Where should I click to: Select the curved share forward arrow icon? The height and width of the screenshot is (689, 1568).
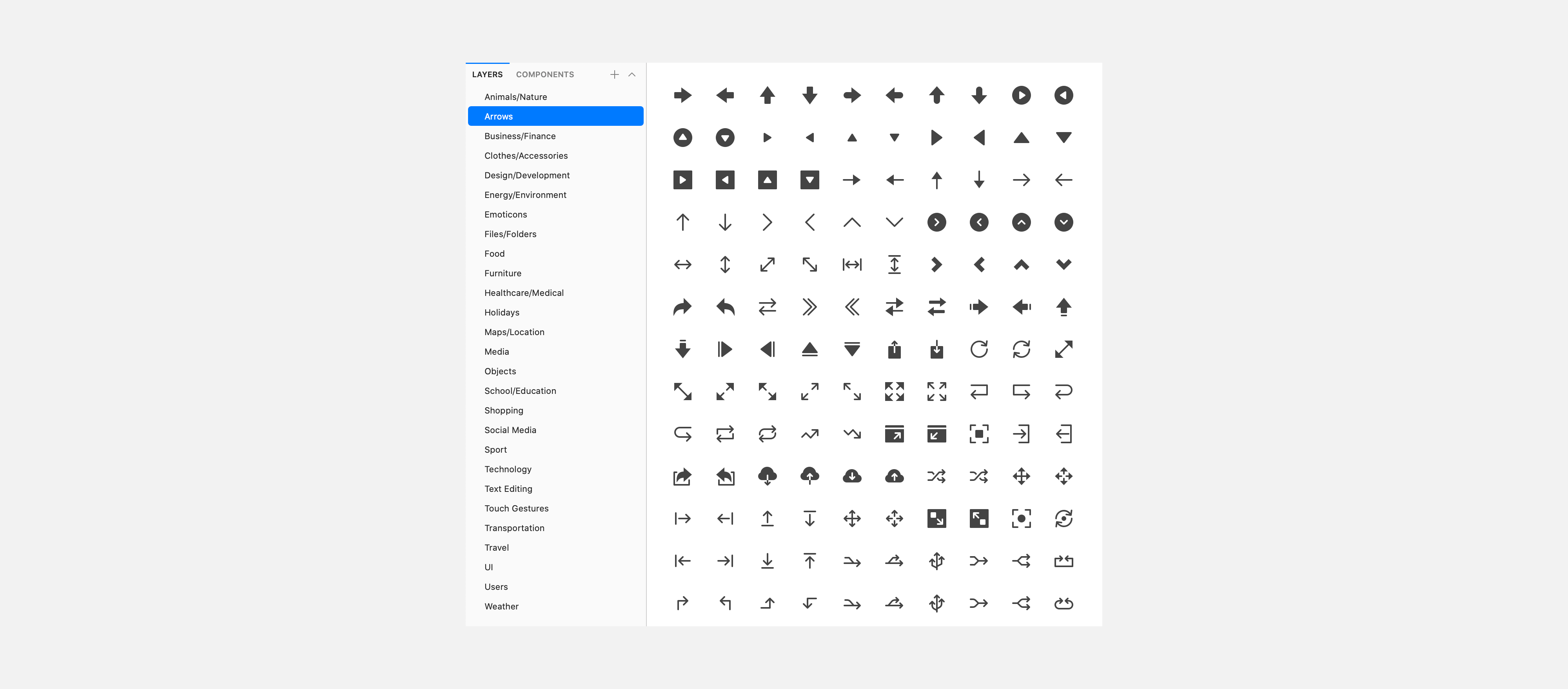(x=682, y=307)
